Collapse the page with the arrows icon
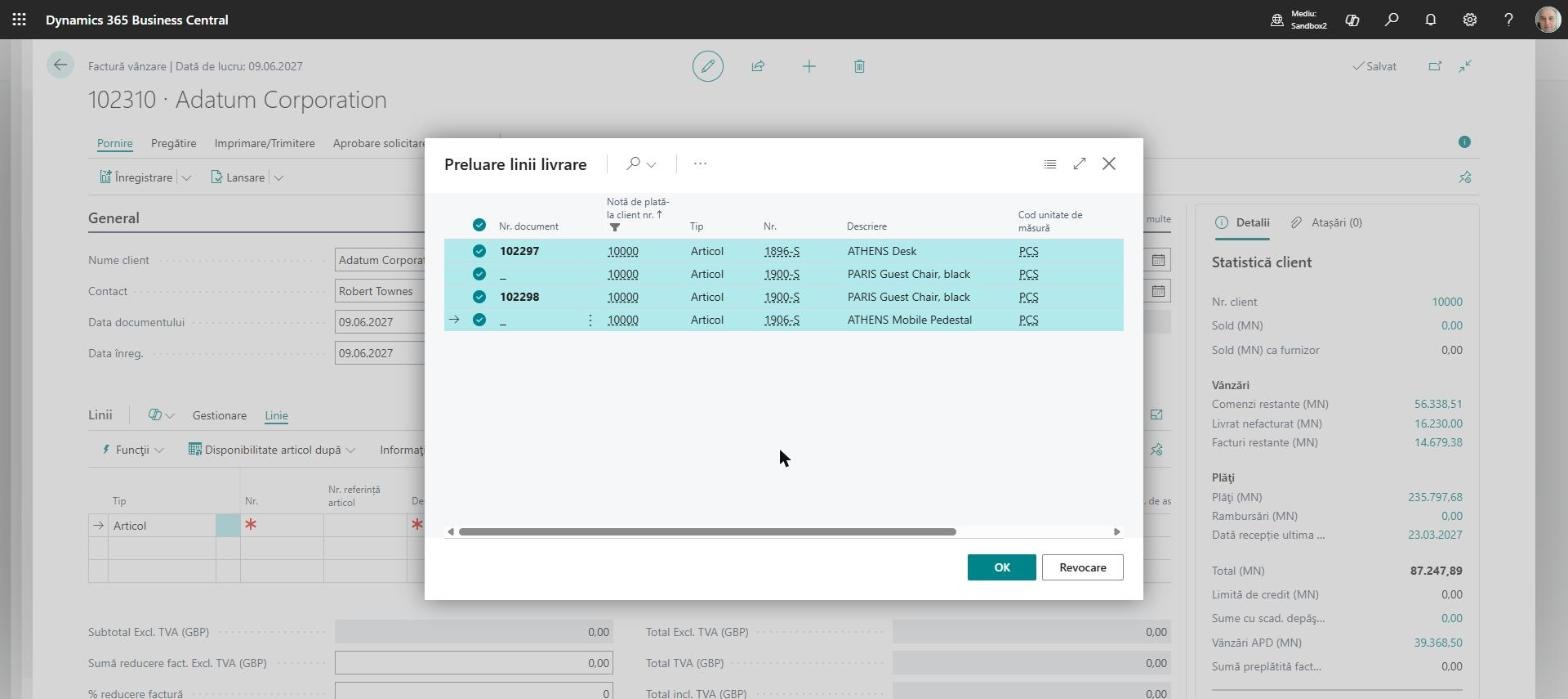Image resolution: width=1568 pixels, height=699 pixels. tap(1465, 66)
